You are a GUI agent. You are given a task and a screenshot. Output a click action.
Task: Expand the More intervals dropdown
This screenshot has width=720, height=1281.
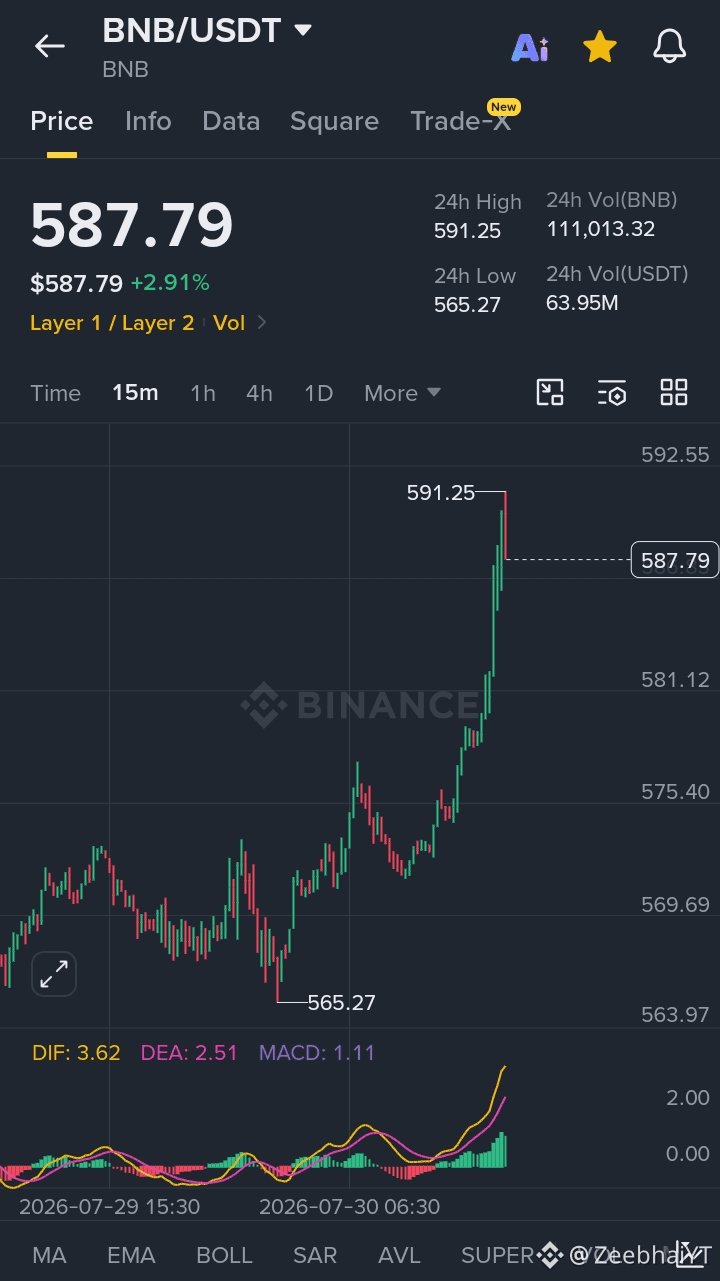[x=402, y=393]
